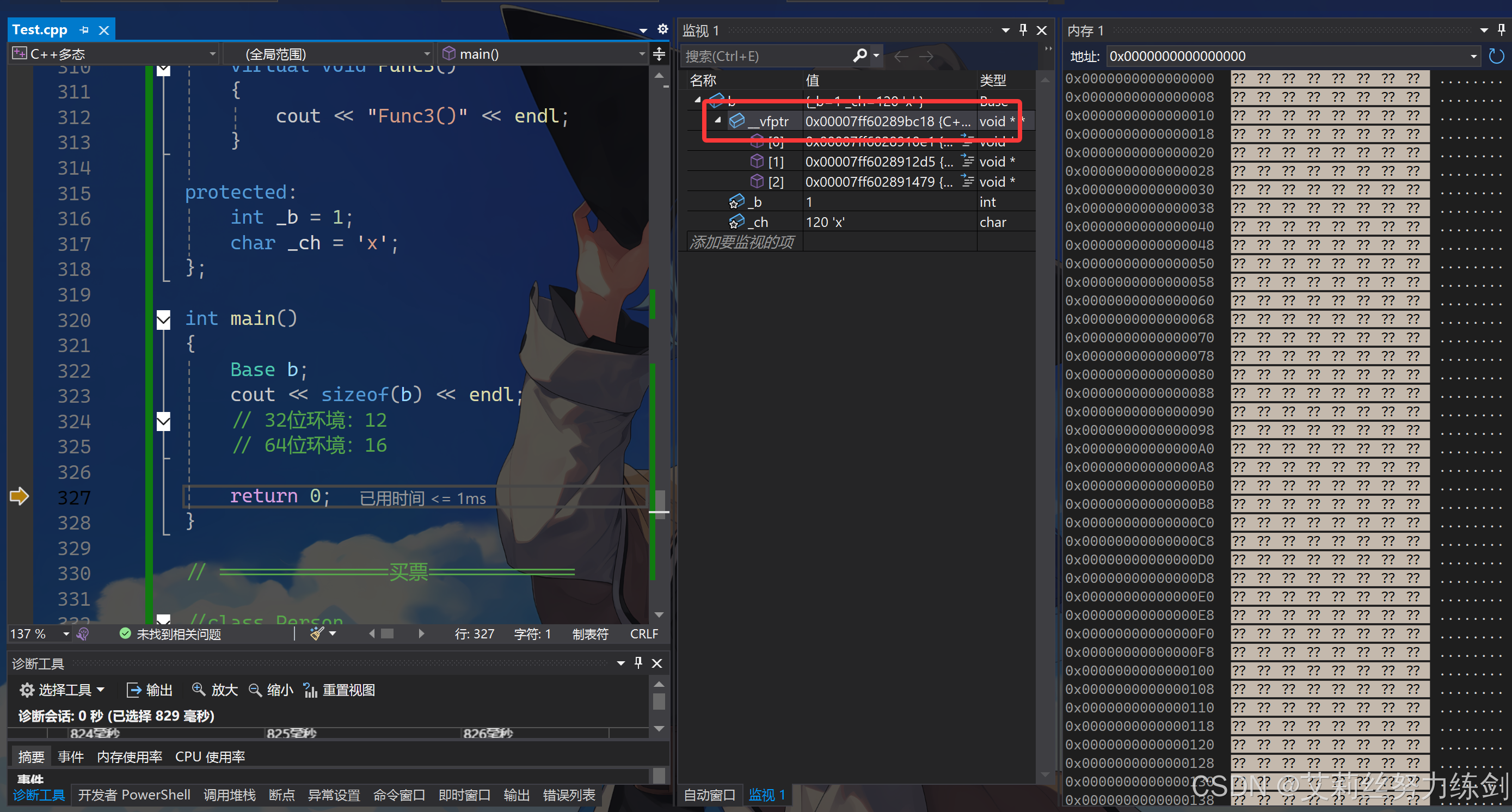The width and height of the screenshot is (1512, 812).
Task: Toggle fold box at line 324 comment
Action: coord(164,421)
